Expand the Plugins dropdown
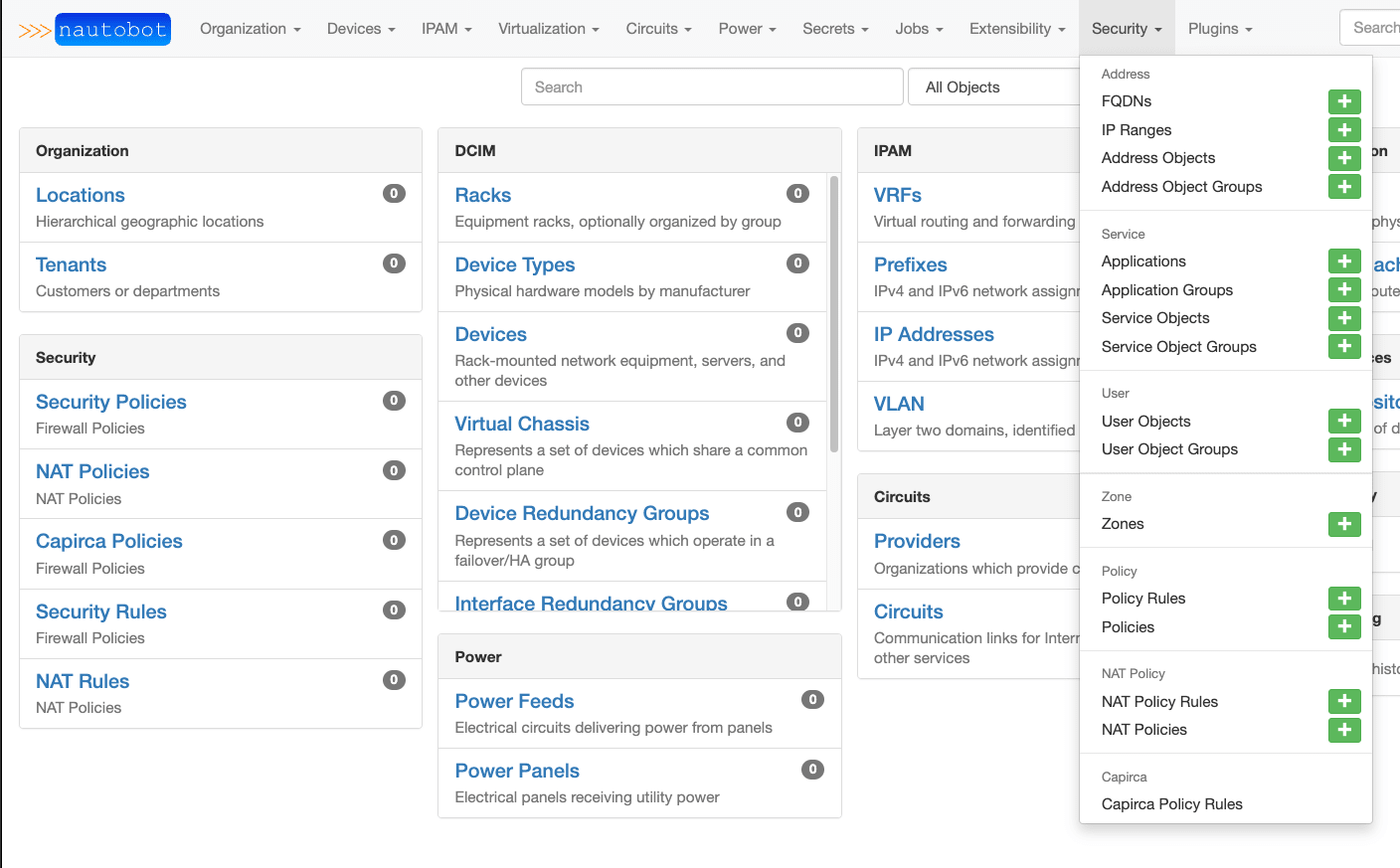Viewport: 1400px width, 868px height. coord(1220,29)
